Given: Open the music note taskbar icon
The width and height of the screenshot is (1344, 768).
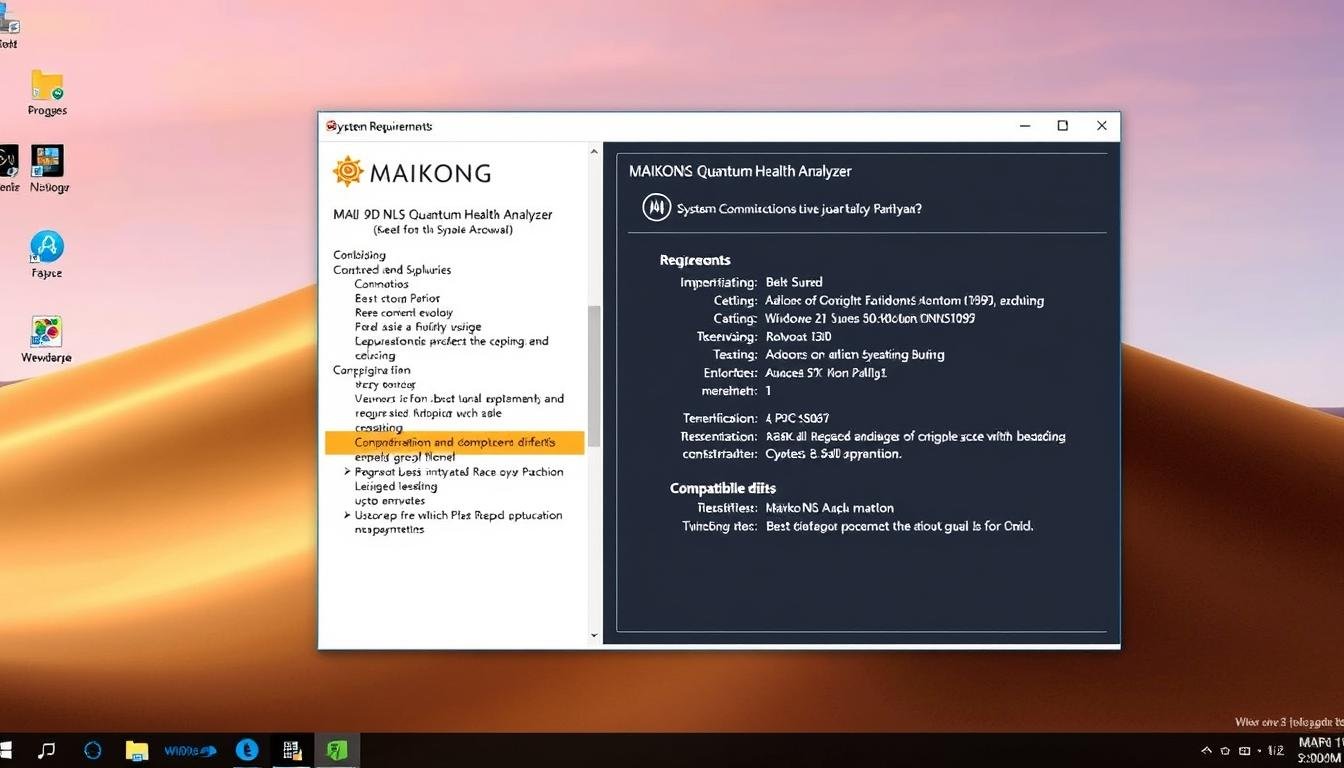Looking at the screenshot, I should pyautogui.click(x=46, y=750).
